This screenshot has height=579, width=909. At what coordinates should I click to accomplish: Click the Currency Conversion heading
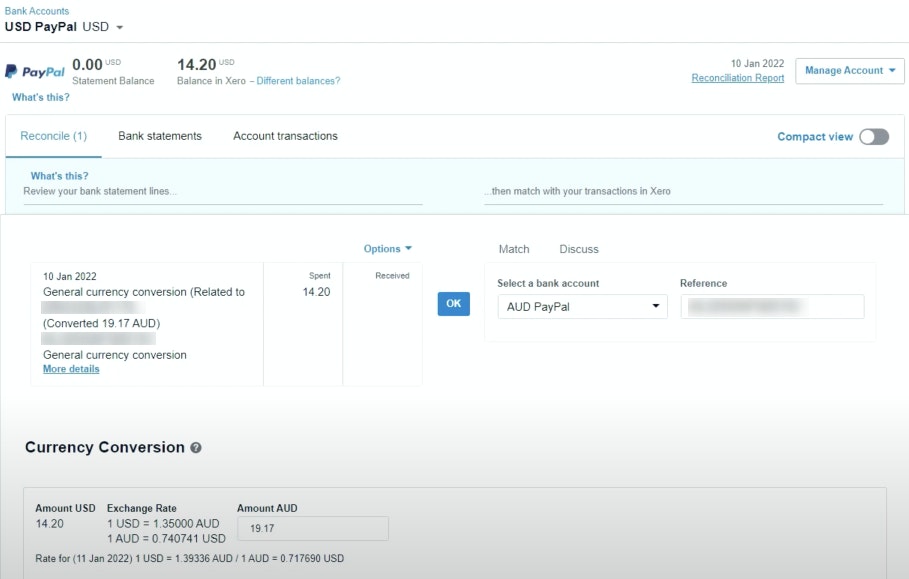pyautogui.click(x=104, y=447)
